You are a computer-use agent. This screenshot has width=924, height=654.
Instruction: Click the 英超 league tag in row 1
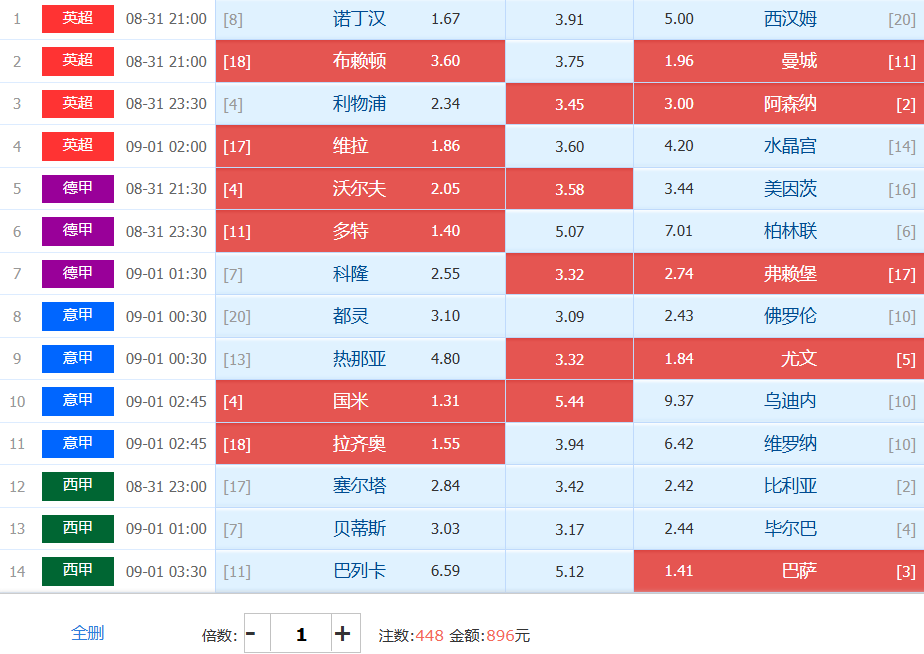tap(78, 19)
